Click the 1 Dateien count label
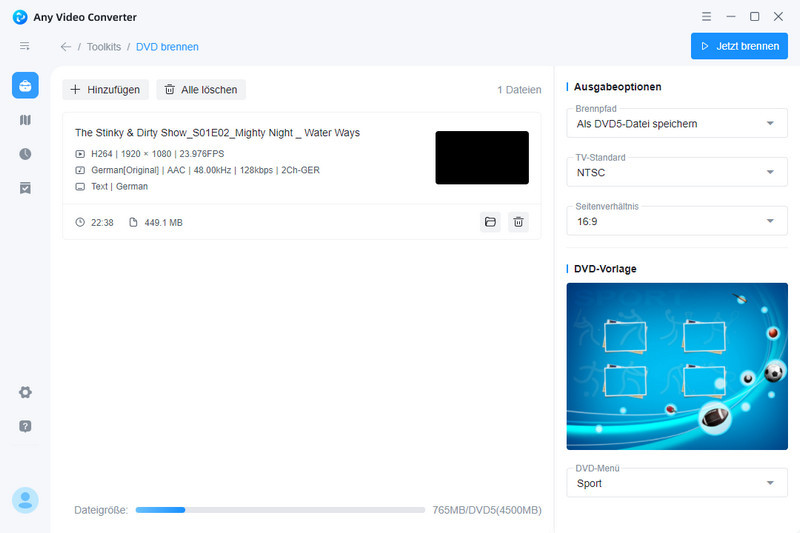The height and width of the screenshot is (533, 800). coord(519,90)
